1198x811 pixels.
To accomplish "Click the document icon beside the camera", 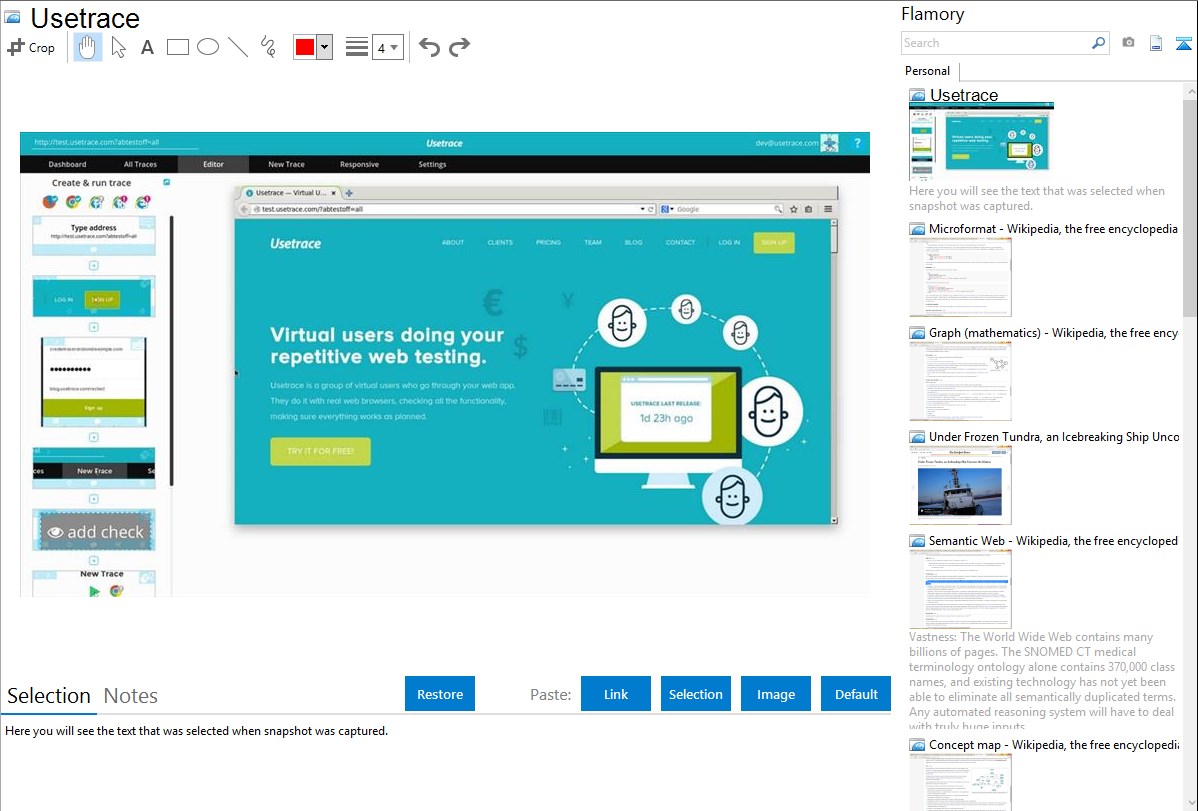I will 1156,43.
